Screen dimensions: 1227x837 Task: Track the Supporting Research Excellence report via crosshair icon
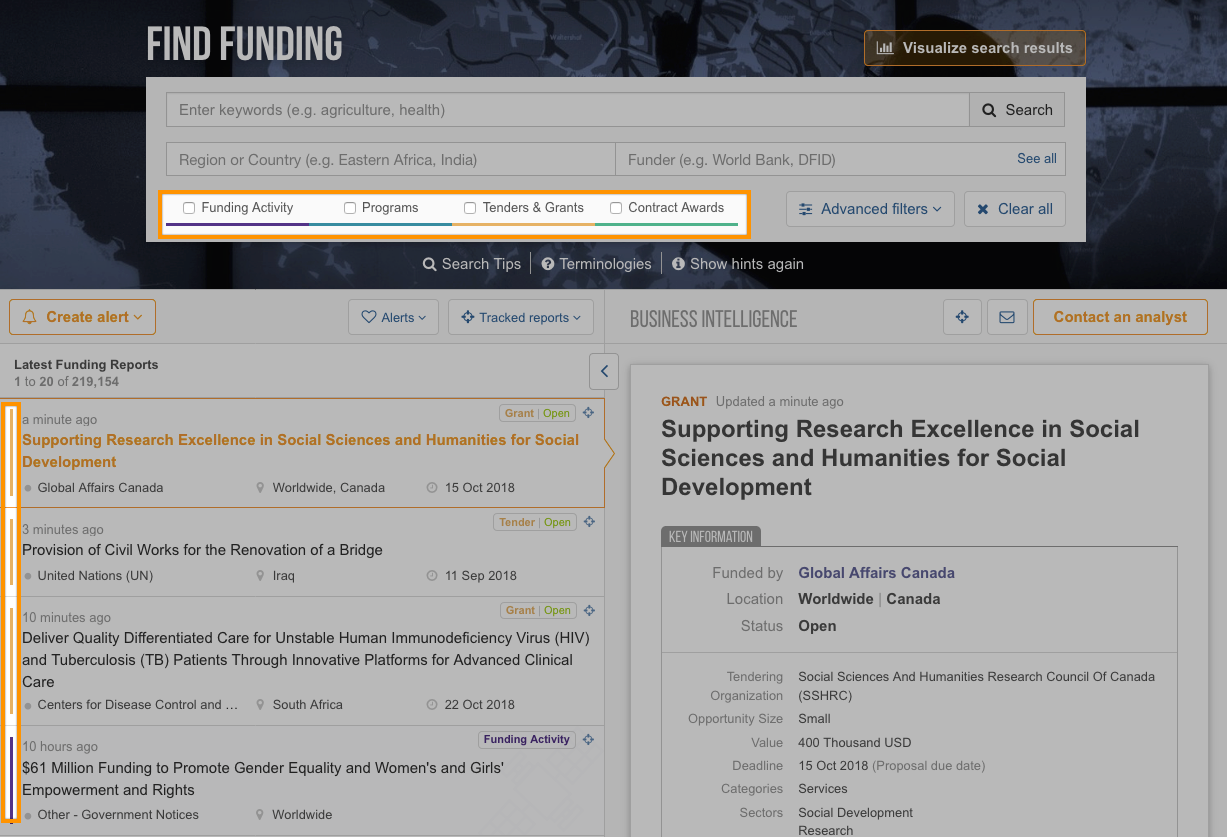tap(589, 411)
